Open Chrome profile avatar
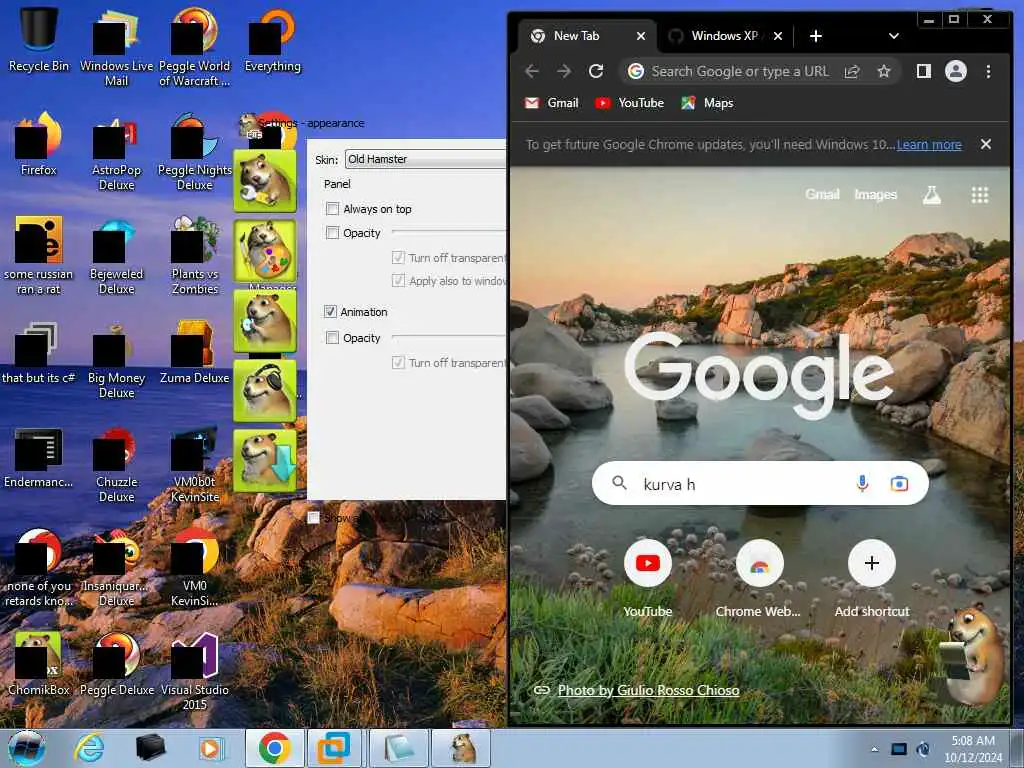Image resolution: width=1024 pixels, height=768 pixels. (x=955, y=71)
